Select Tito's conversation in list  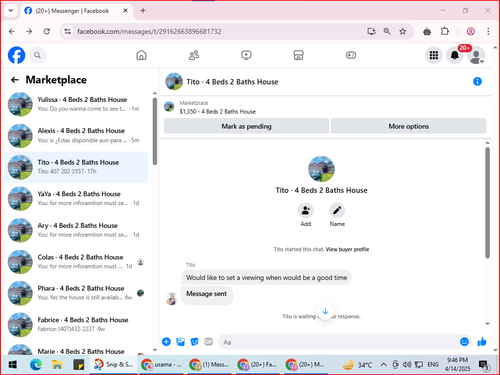point(76,167)
